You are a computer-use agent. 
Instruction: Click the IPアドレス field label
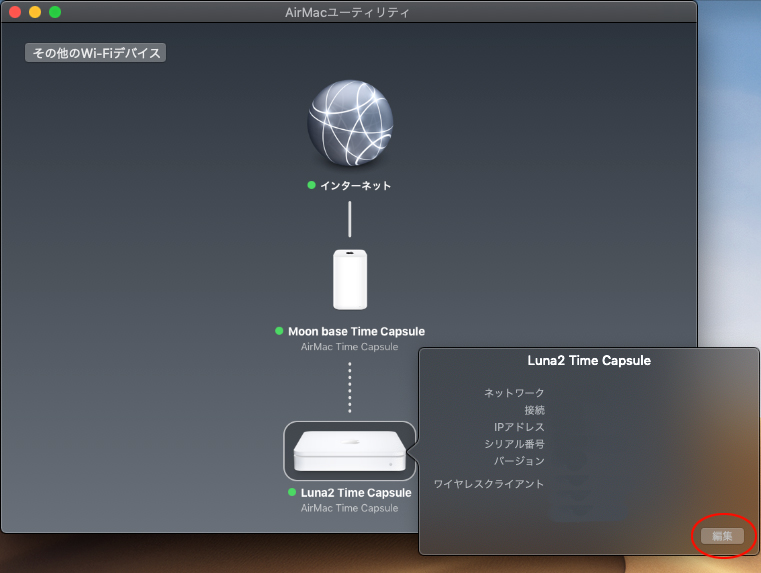point(519,427)
